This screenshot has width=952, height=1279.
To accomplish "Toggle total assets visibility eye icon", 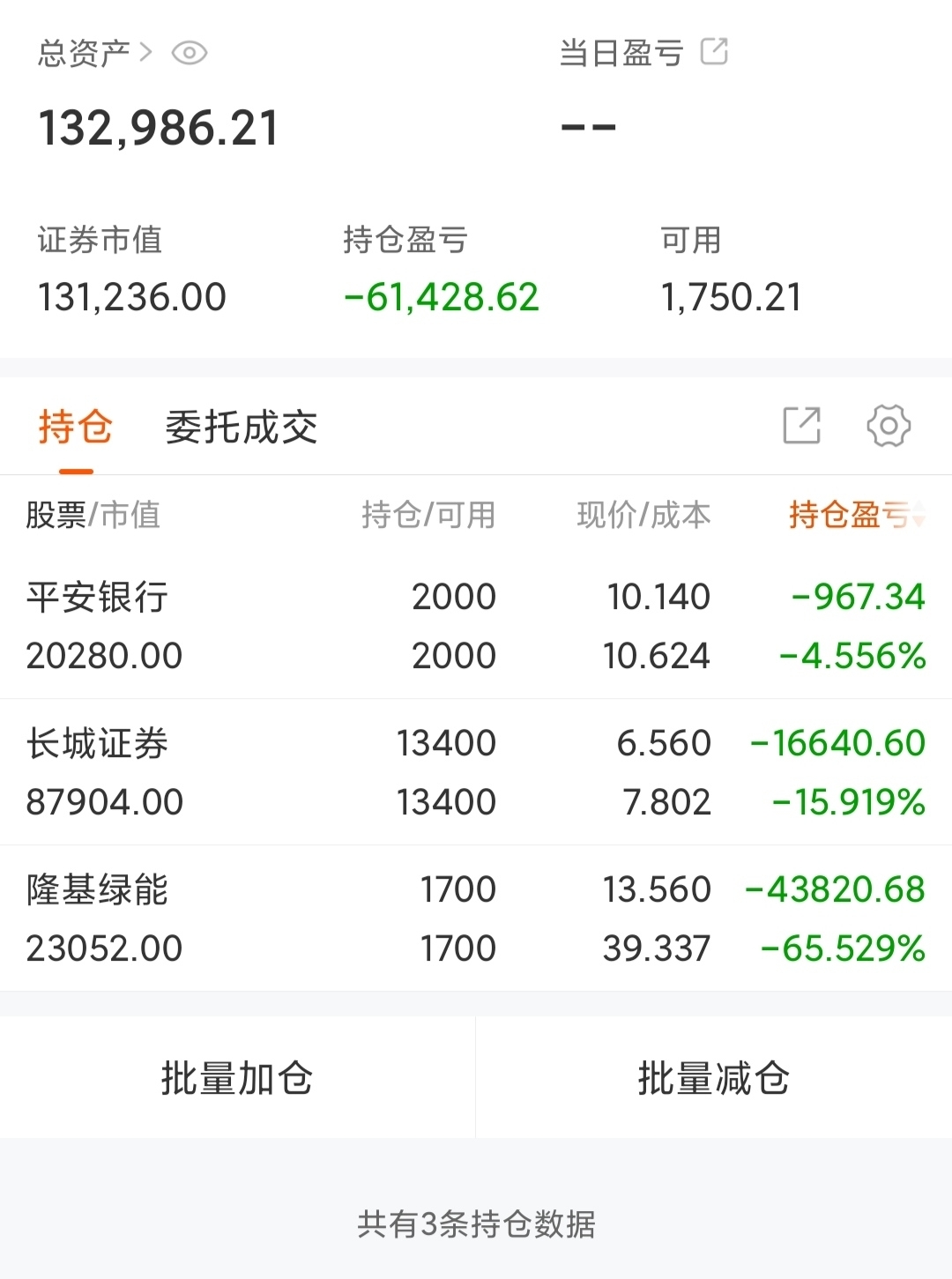I will tap(189, 54).
